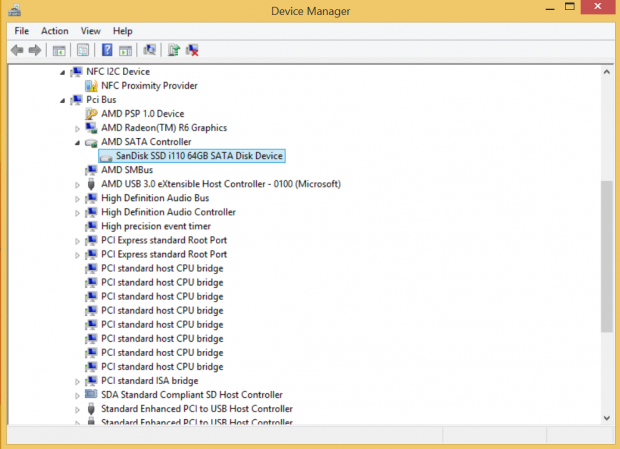The image size is (620, 449).
Task: Click the High Definition Audio Controller icon
Action: 91,212
